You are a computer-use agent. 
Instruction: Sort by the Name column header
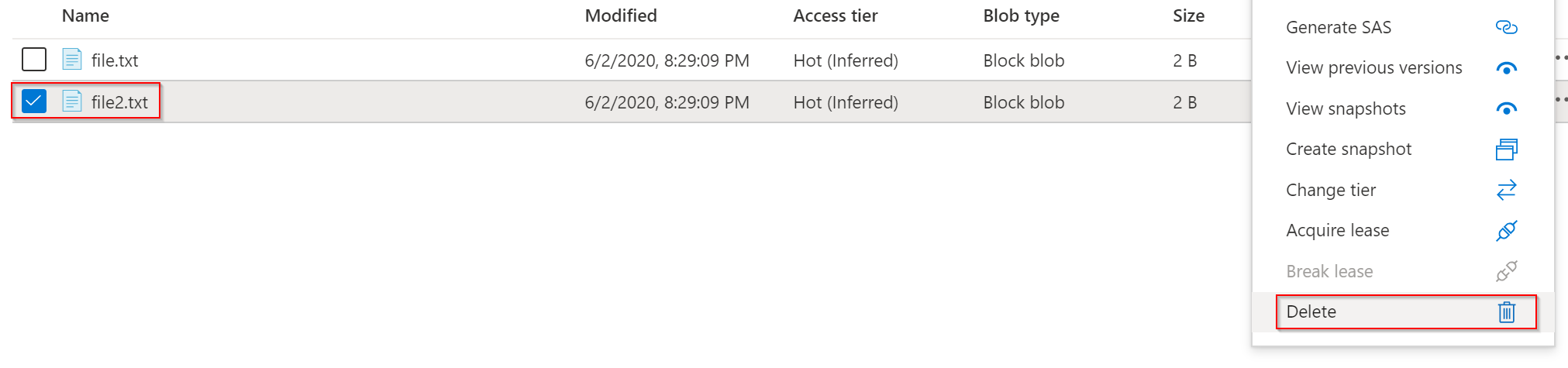pos(85,16)
